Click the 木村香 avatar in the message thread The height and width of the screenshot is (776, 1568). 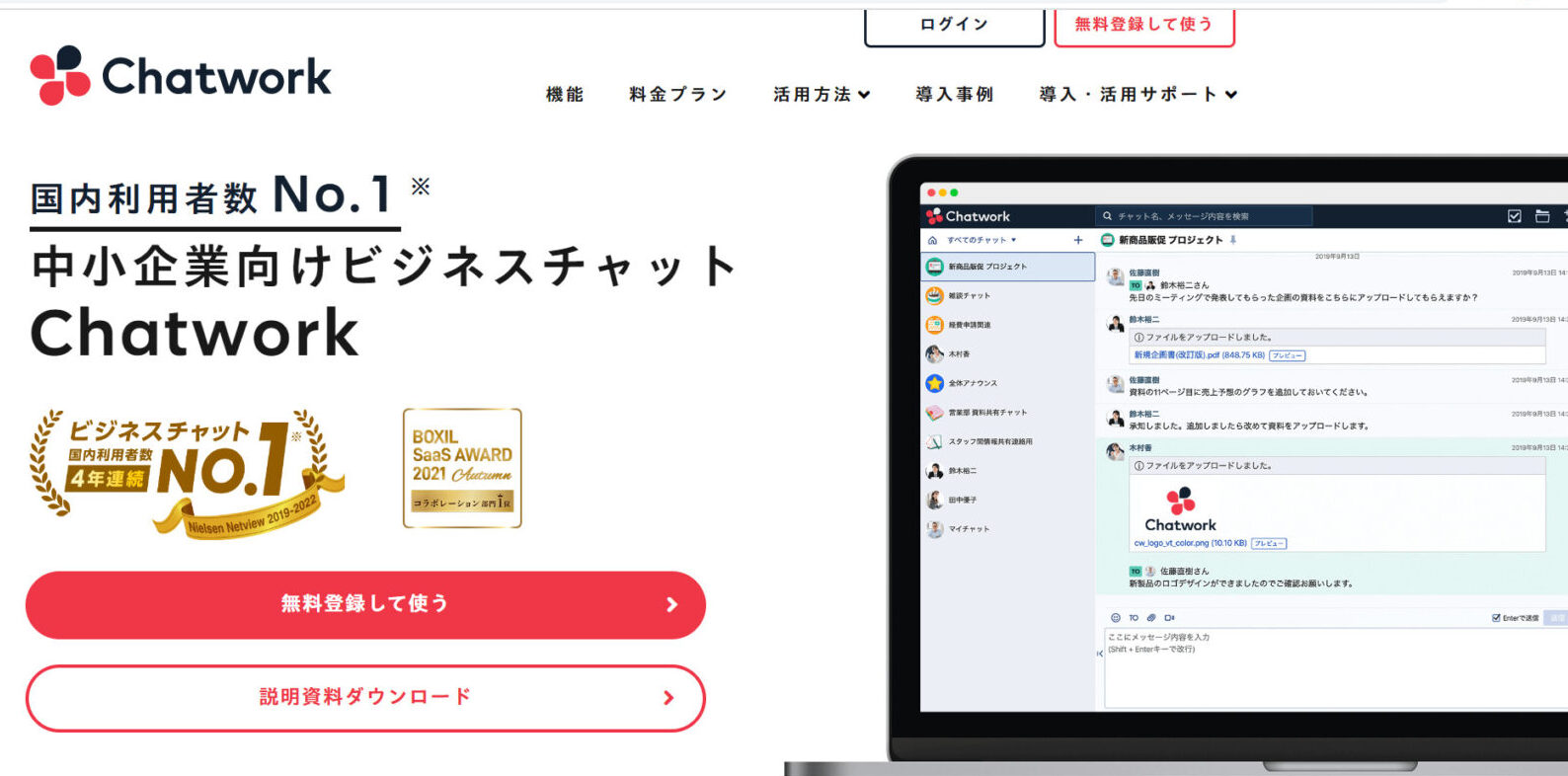(x=1116, y=452)
